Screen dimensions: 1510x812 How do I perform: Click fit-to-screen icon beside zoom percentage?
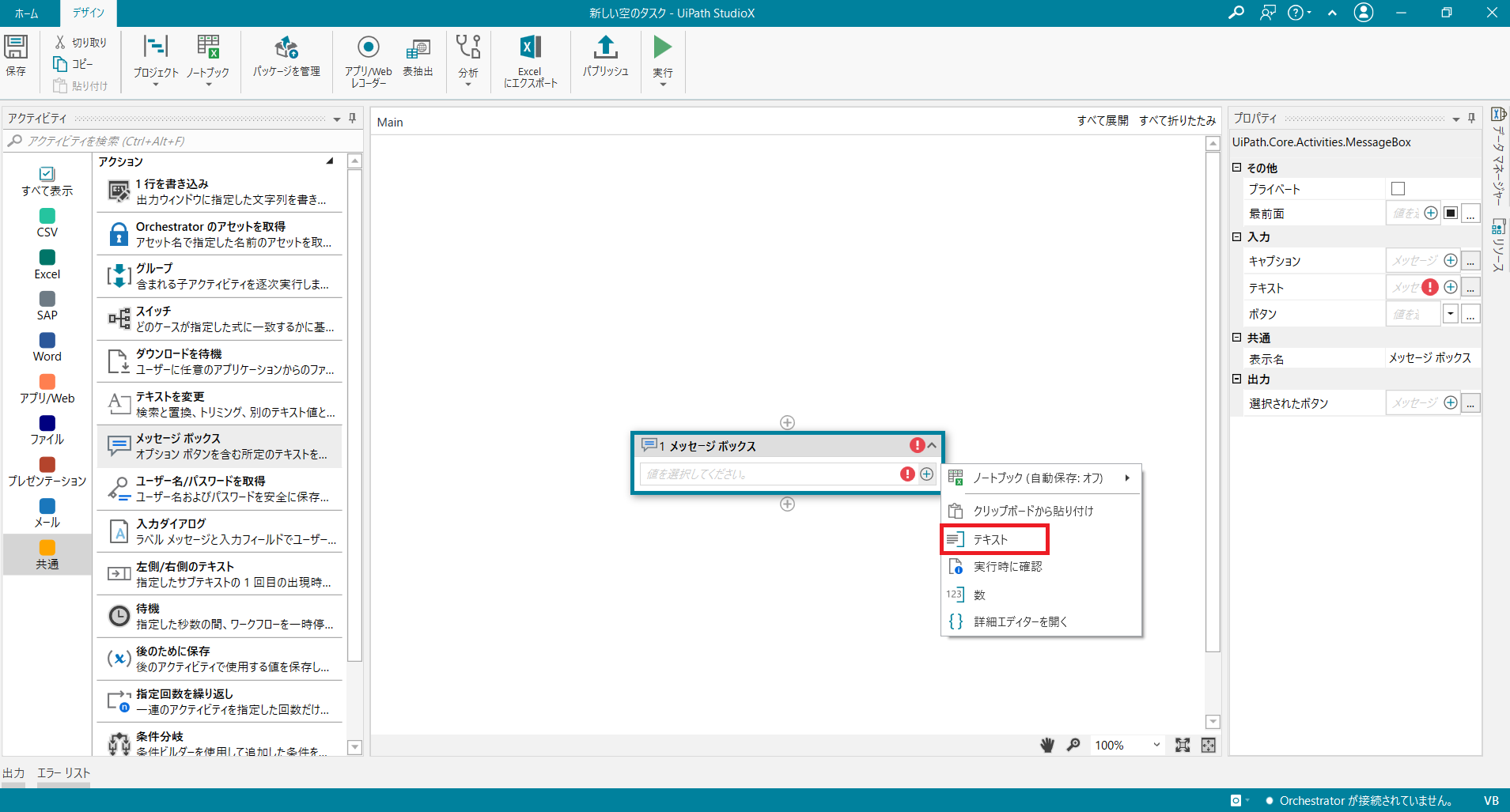tap(1183, 745)
